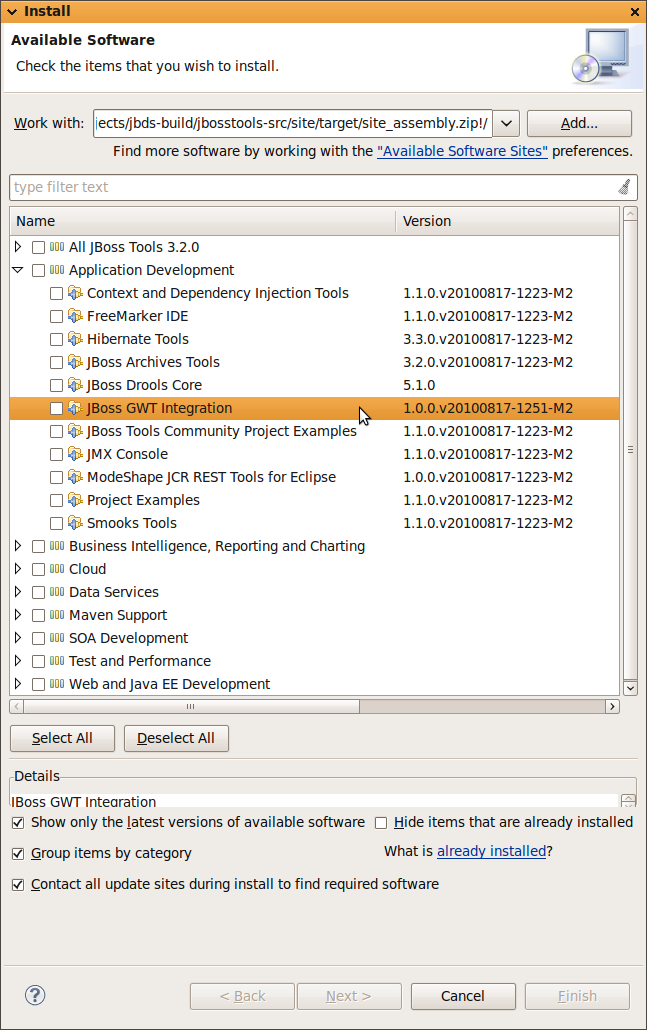Click the category icon beside Web and Java EE Development
Viewport: 647px width, 1030px height.
tap(57, 684)
